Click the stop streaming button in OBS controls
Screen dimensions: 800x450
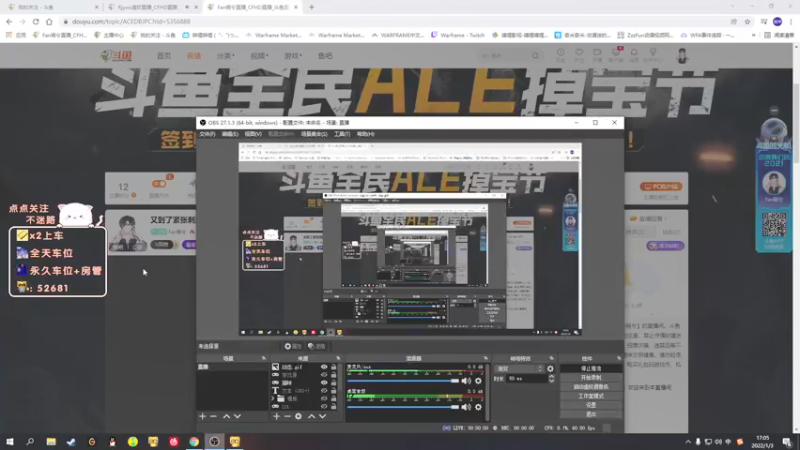[591, 368]
